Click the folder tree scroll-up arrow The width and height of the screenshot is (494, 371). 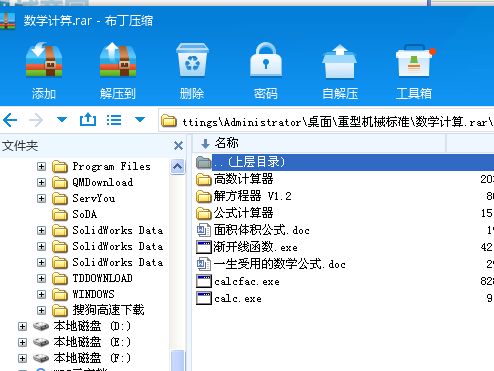point(177,166)
